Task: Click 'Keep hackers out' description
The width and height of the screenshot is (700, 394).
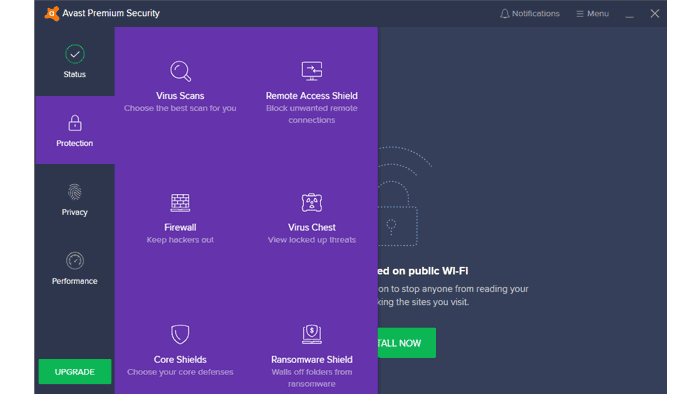Action: pyautogui.click(x=180, y=240)
